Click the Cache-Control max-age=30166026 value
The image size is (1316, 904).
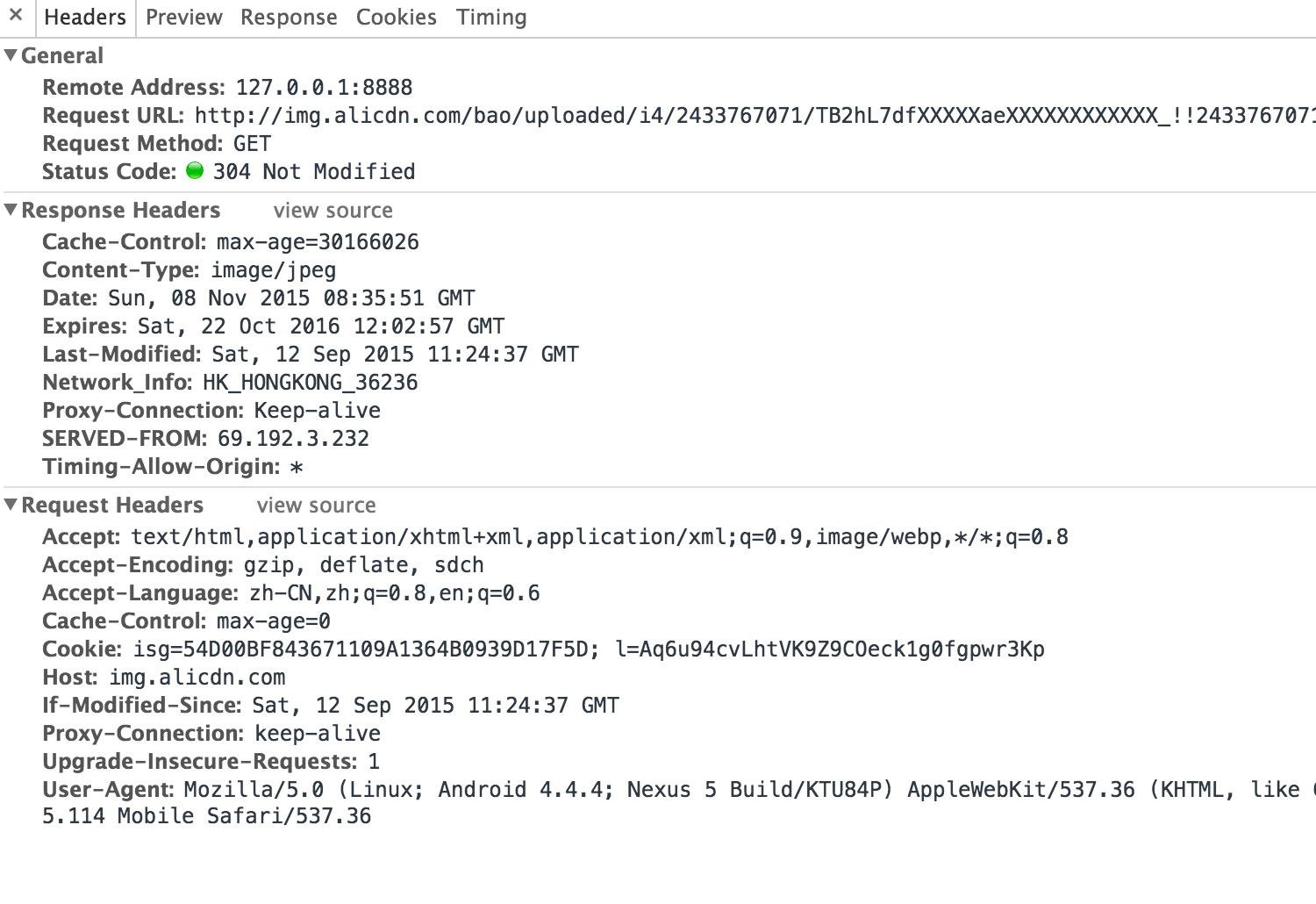[x=318, y=242]
